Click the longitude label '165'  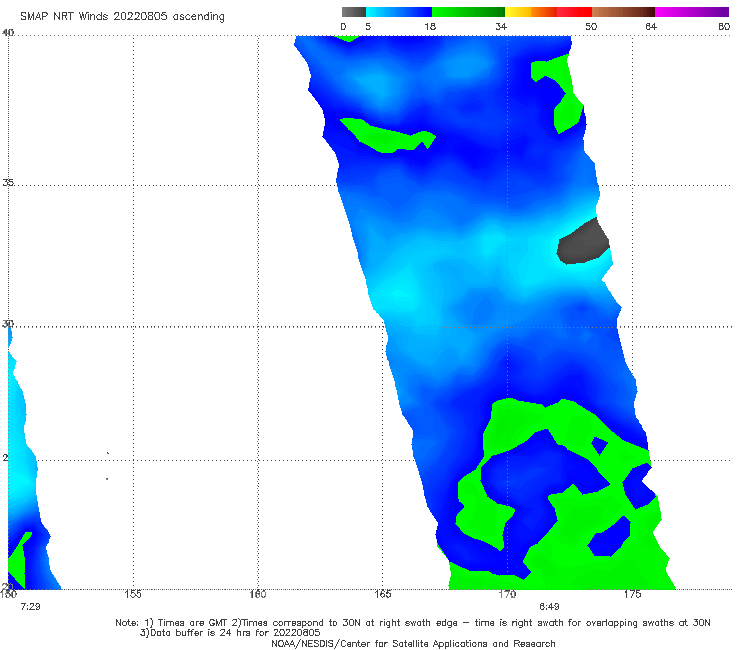click(383, 594)
